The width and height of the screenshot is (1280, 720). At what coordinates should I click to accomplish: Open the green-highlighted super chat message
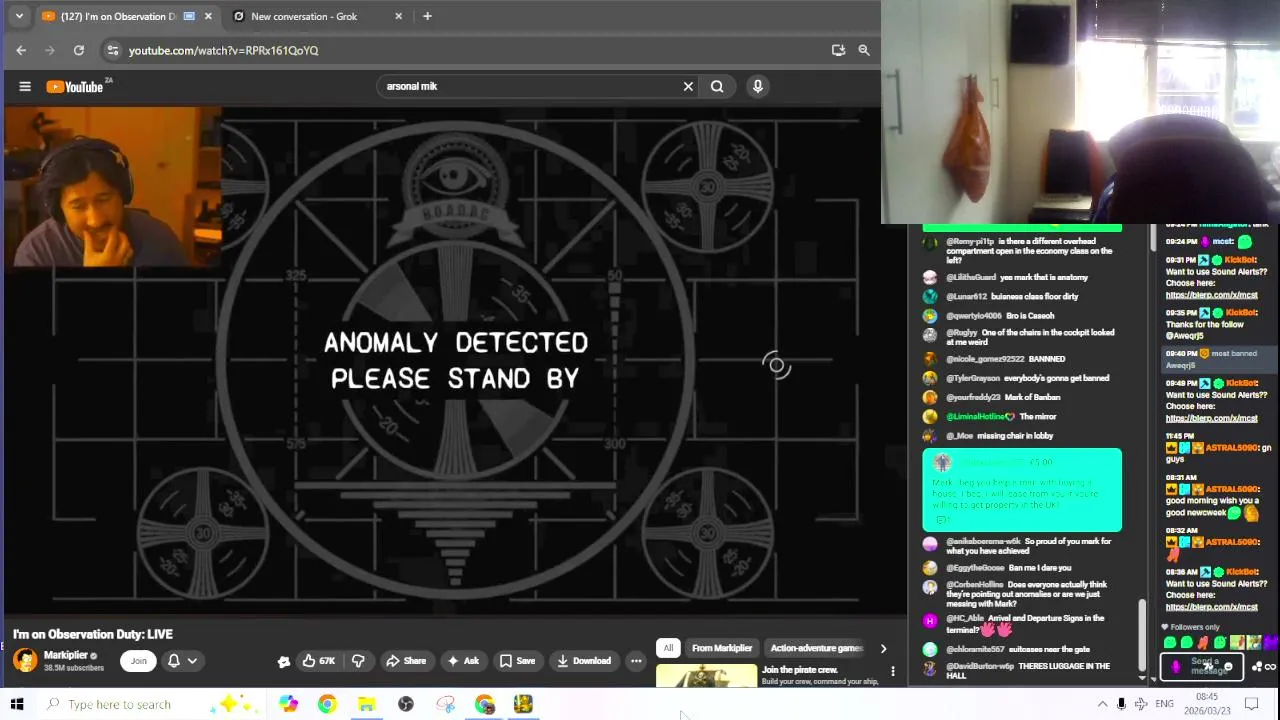(1022, 490)
